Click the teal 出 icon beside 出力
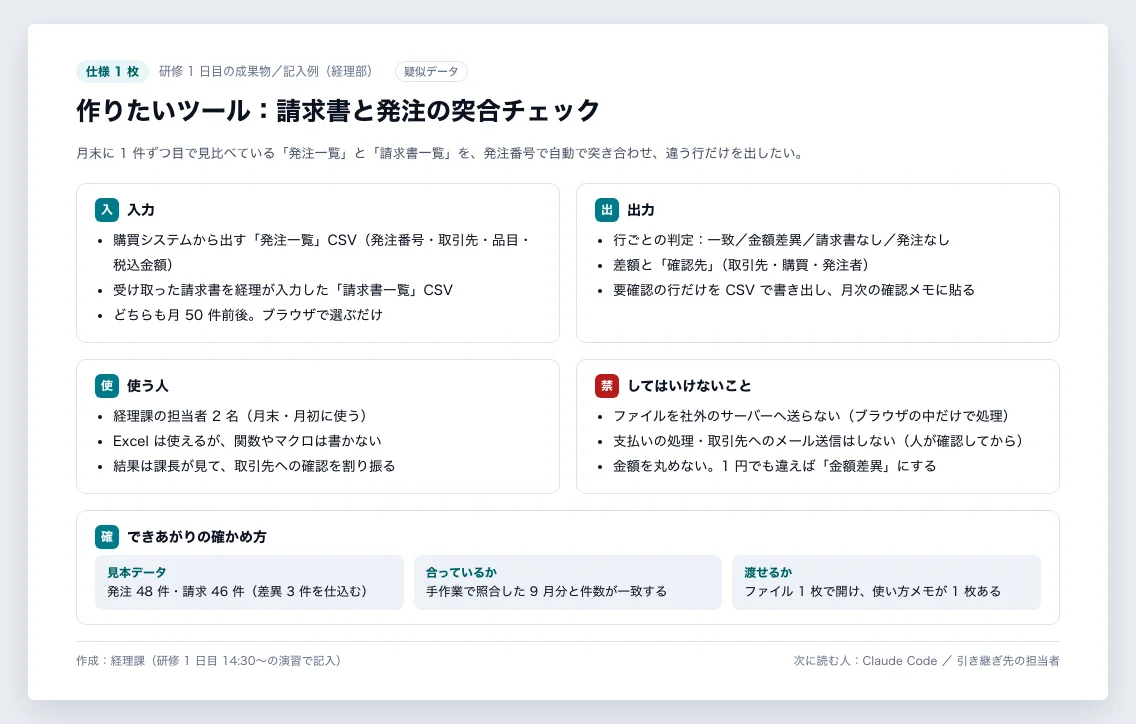This screenshot has width=1136, height=724. tap(607, 210)
